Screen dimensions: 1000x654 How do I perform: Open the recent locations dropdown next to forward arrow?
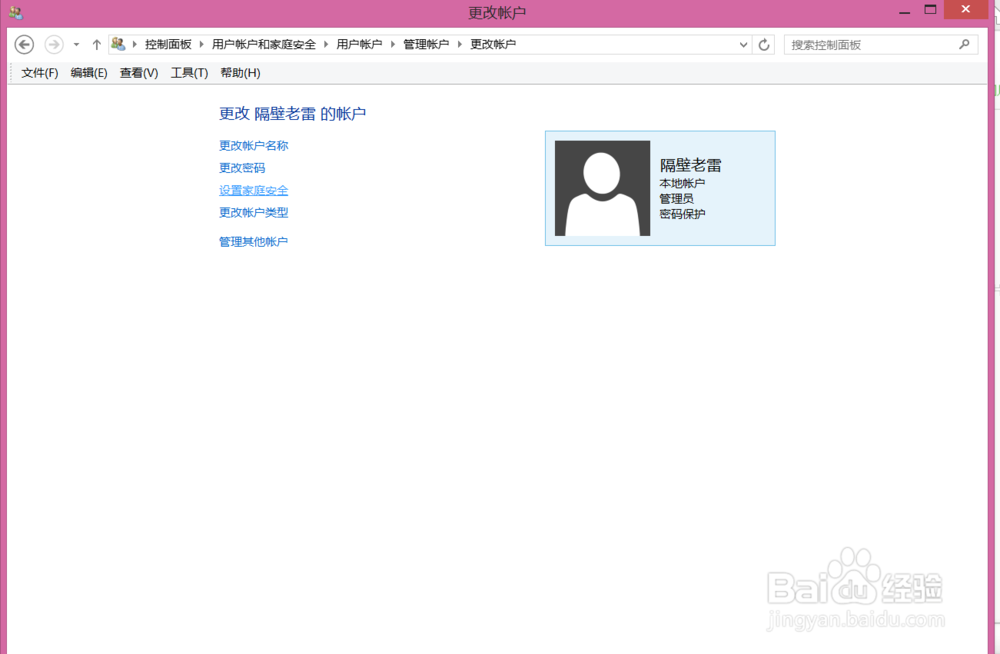pyautogui.click(x=75, y=44)
